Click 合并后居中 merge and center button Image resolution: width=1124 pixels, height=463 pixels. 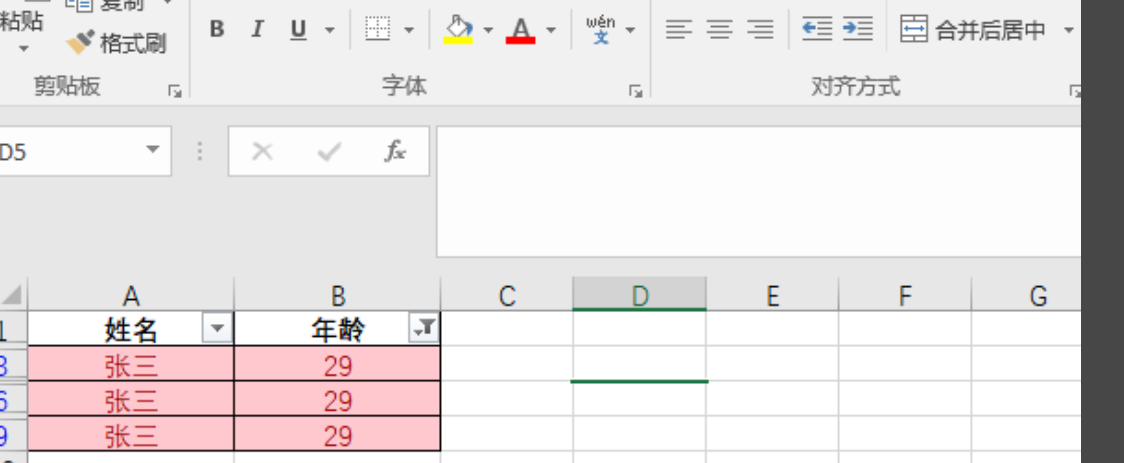click(x=973, y=29)
